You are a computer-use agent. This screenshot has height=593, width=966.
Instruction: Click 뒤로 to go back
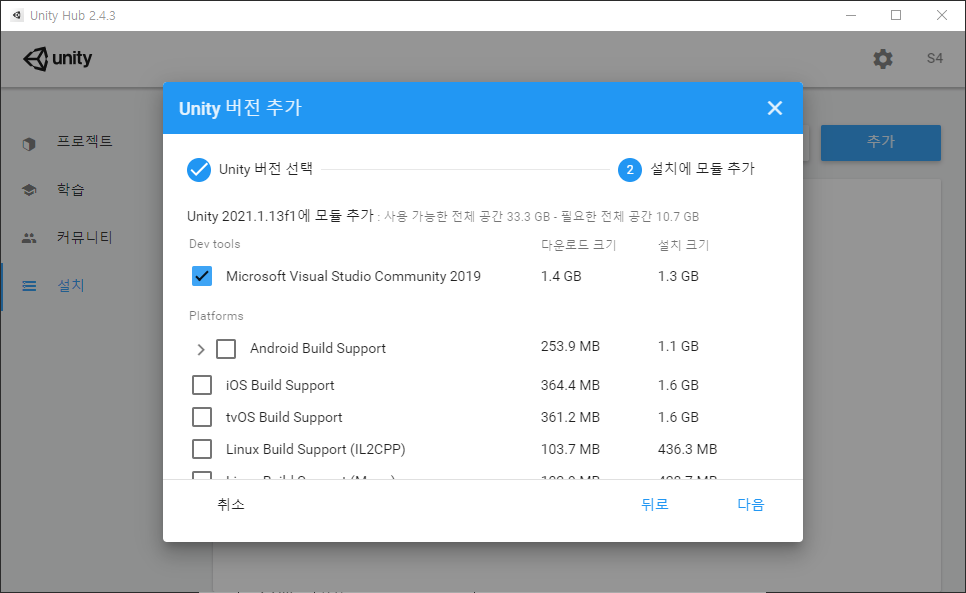pyautogui.click(x=655, y=504)
